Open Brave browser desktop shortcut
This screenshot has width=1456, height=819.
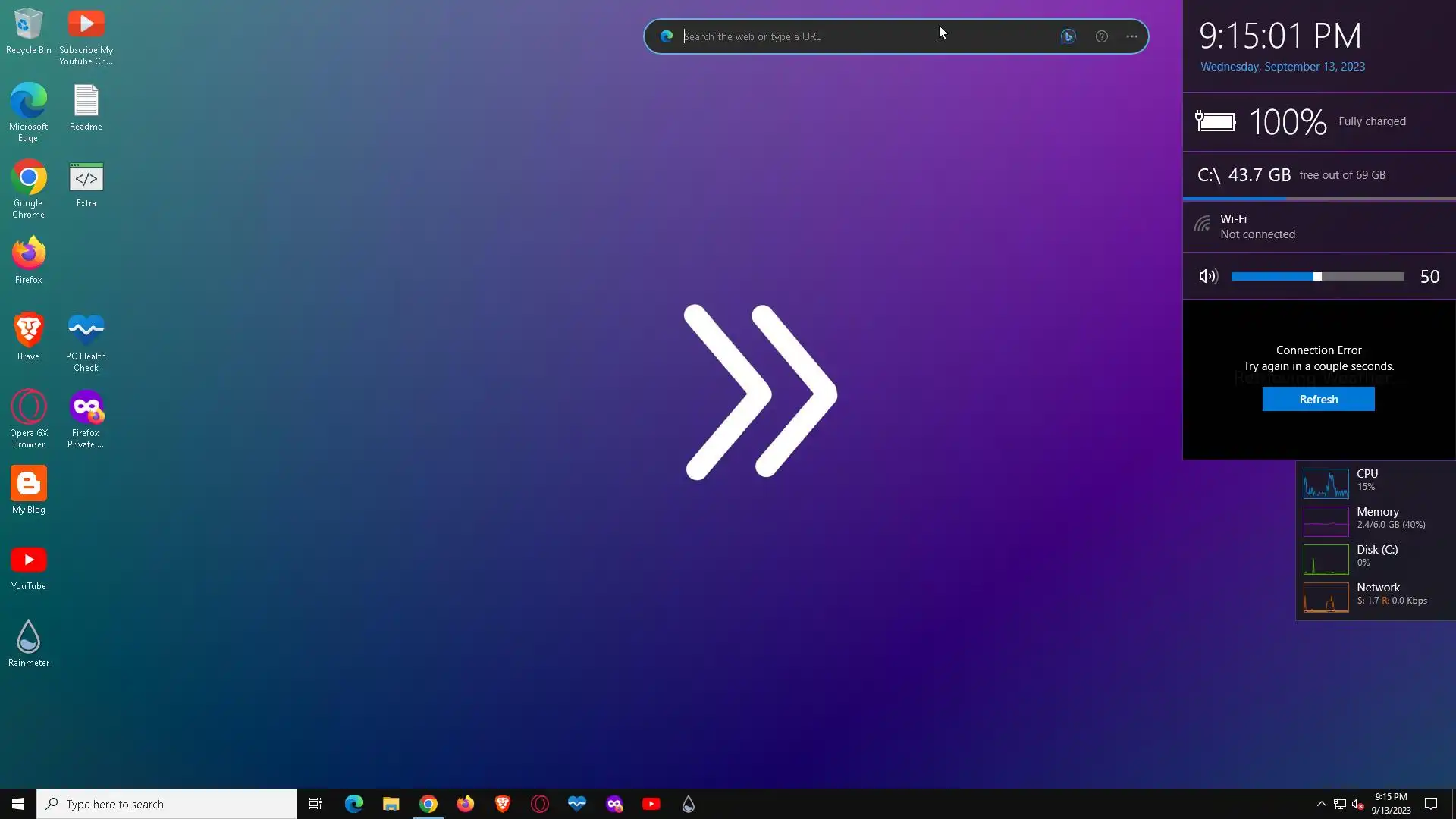(x=29, y=331)
